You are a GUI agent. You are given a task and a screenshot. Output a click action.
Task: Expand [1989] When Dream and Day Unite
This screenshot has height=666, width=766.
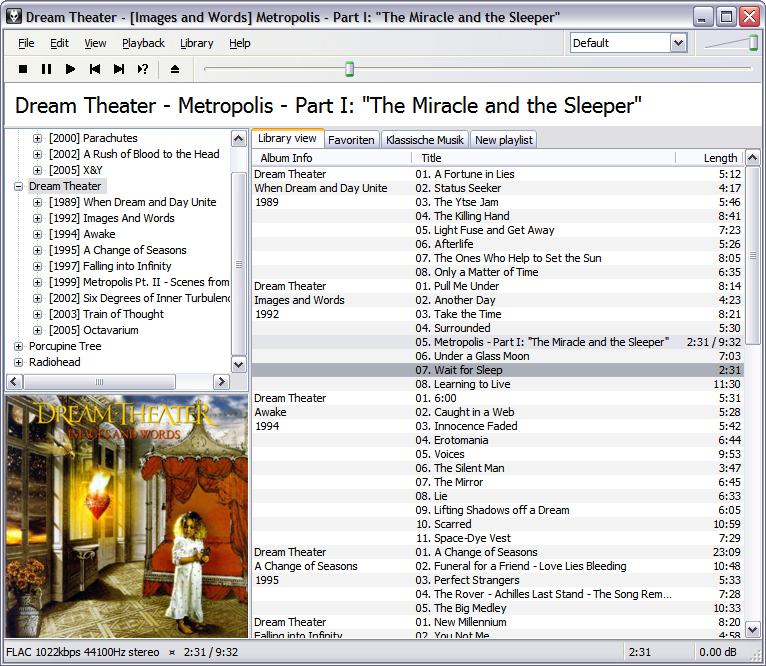(x=37, y=202)
